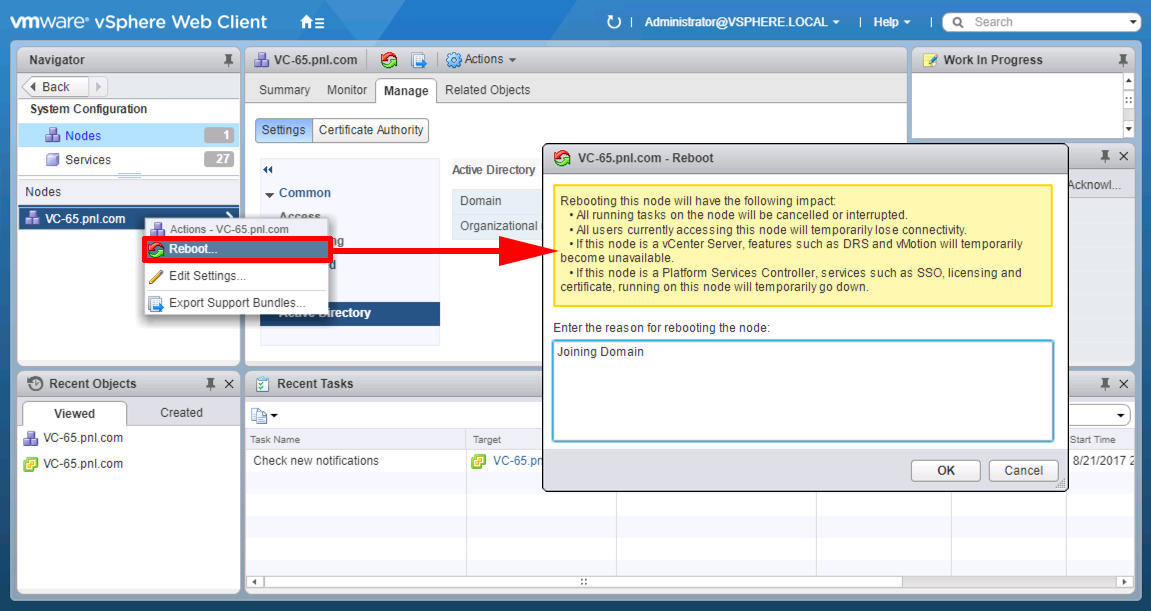1151x611 pixels.
Task: Switch to the Summary tab
Action: pyautogui.click(x=284, y=90)
